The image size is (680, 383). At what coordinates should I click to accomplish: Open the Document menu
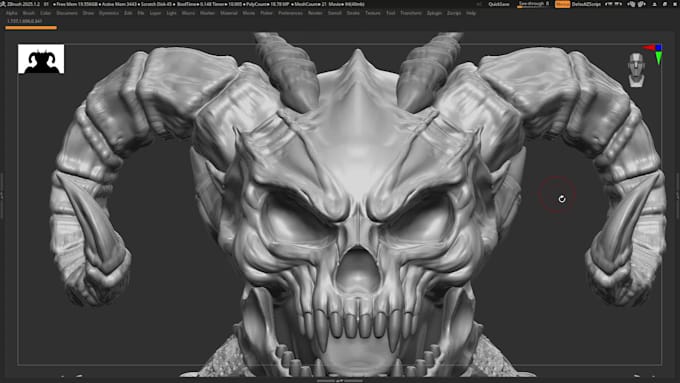[67, 13]
